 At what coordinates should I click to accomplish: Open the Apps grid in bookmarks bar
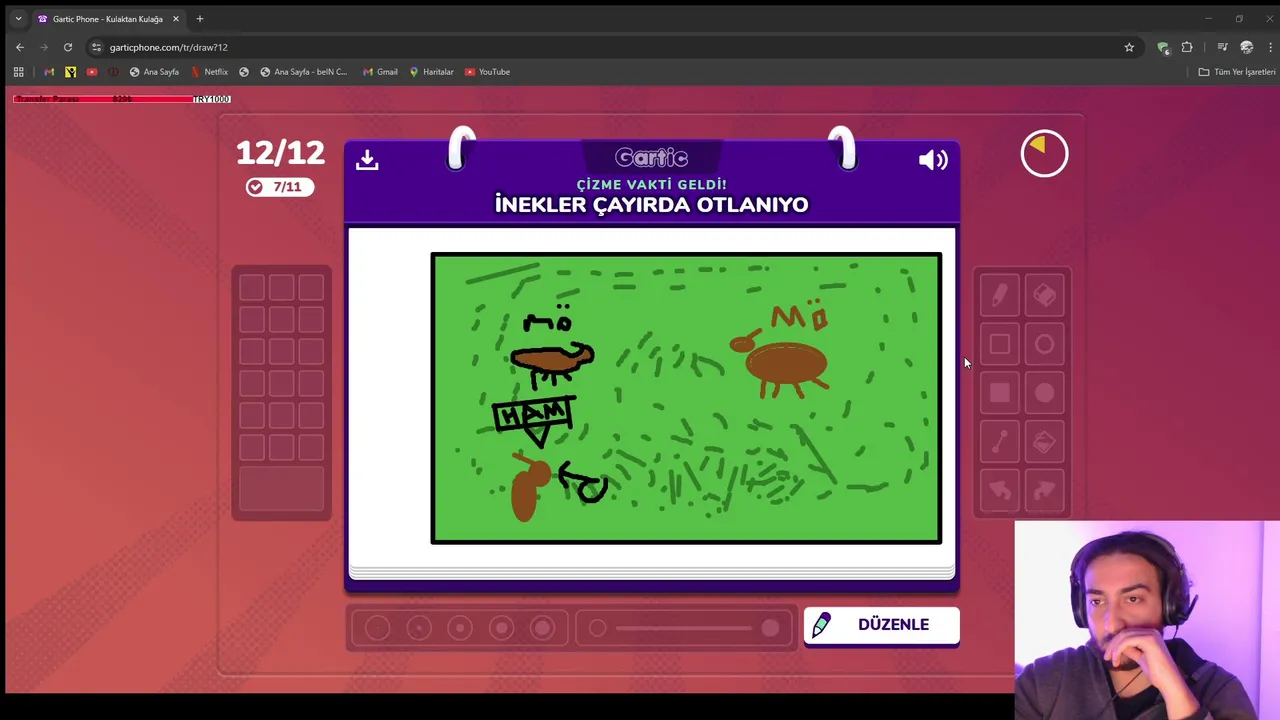(x=18, y=72)
